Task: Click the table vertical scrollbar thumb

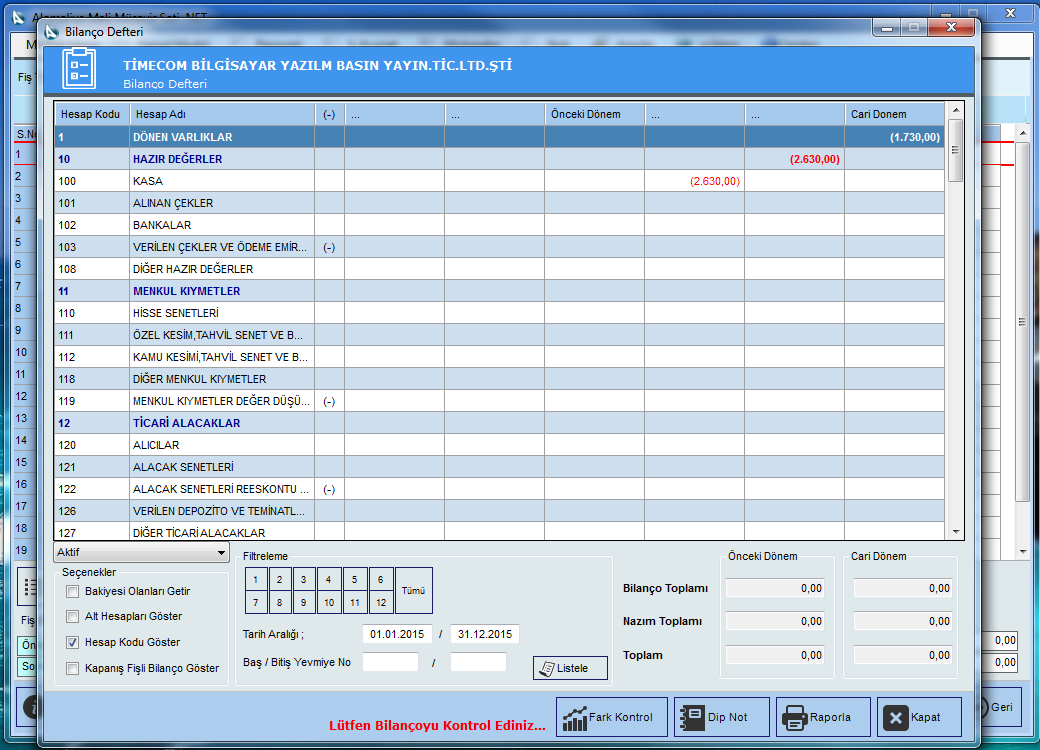Action: (956, 150)
